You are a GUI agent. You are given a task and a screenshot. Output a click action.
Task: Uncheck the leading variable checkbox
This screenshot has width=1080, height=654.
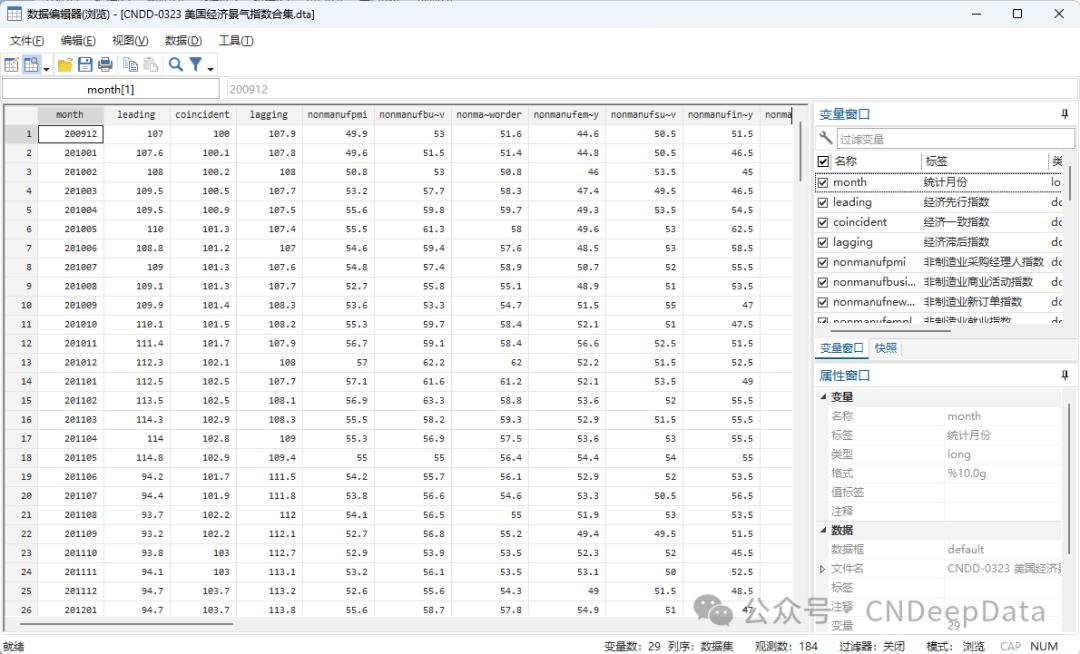[822, 202]
